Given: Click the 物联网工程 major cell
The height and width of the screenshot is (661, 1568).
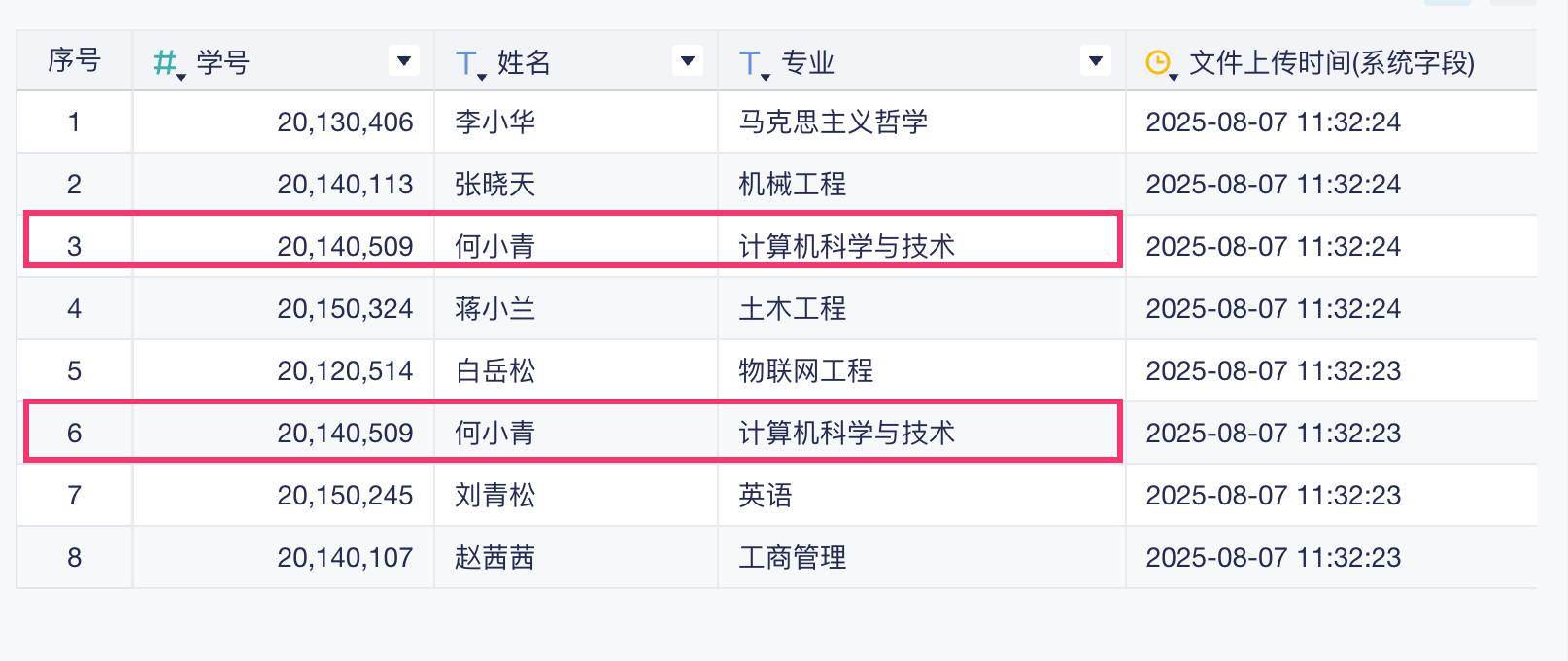Looking at the screenshot, I should click(x=806, y=371).
